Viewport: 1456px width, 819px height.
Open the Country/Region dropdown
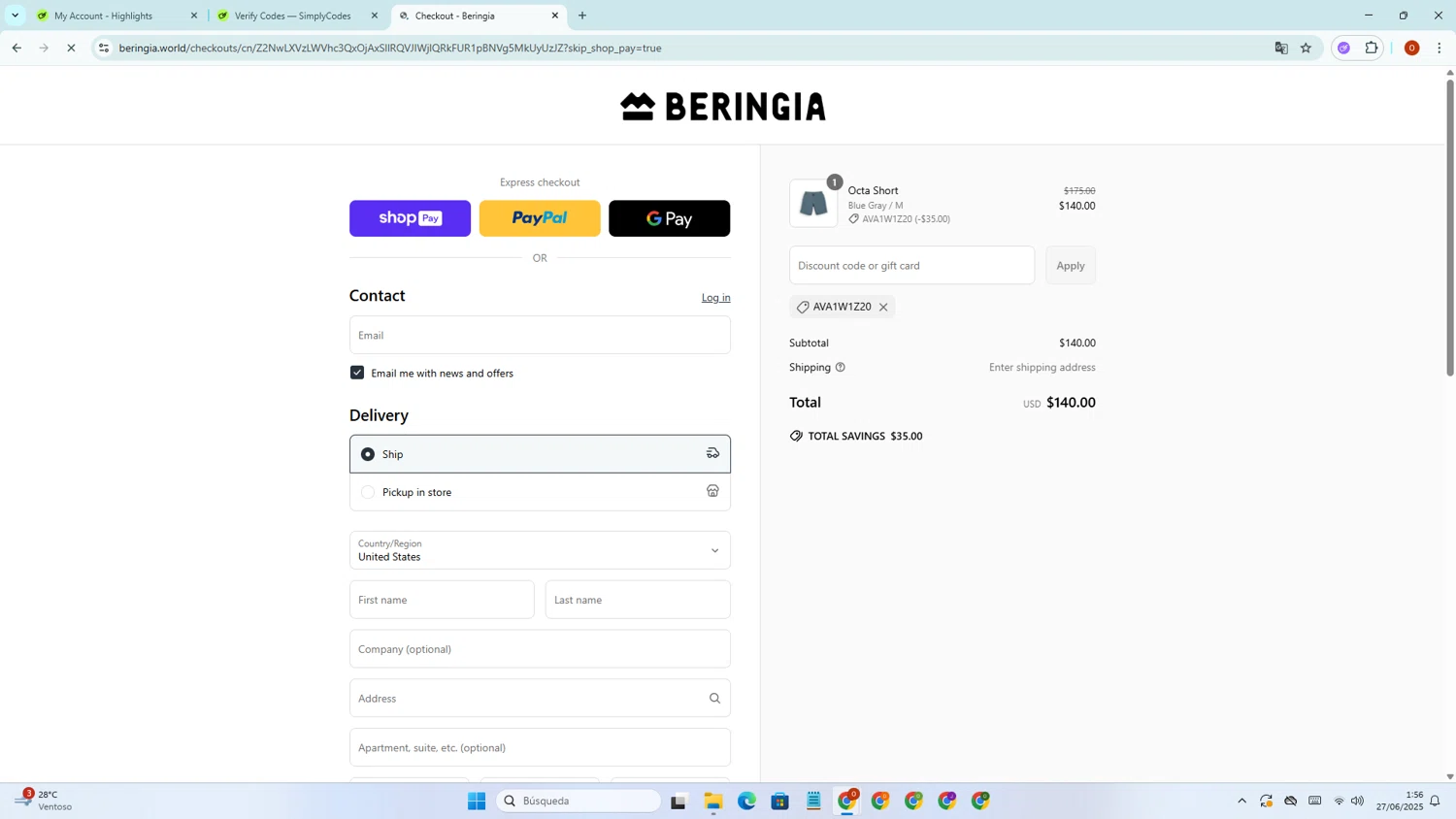(x=540, y=550)
